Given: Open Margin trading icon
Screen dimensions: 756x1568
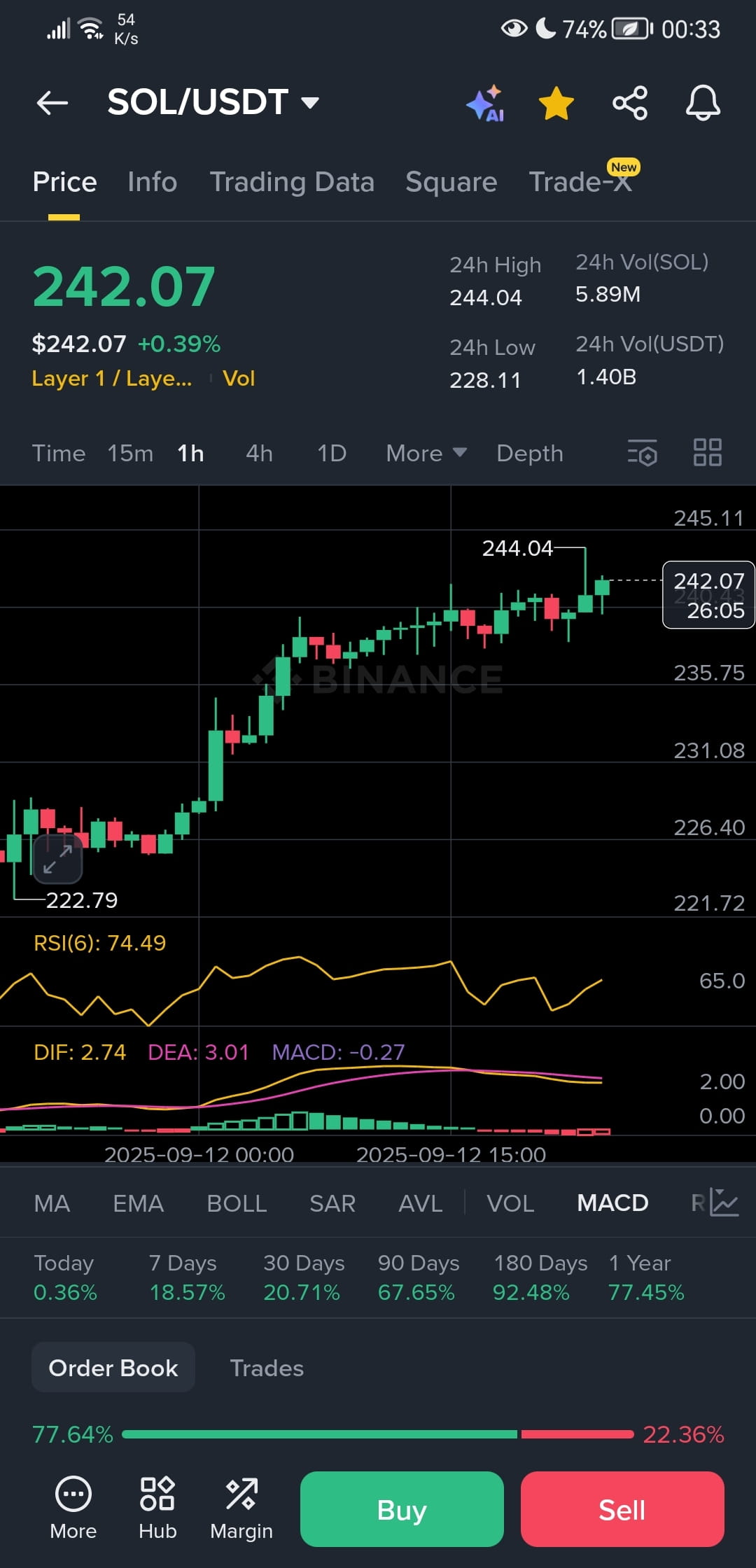Looking at the screenshot, I should [241, 1508].
